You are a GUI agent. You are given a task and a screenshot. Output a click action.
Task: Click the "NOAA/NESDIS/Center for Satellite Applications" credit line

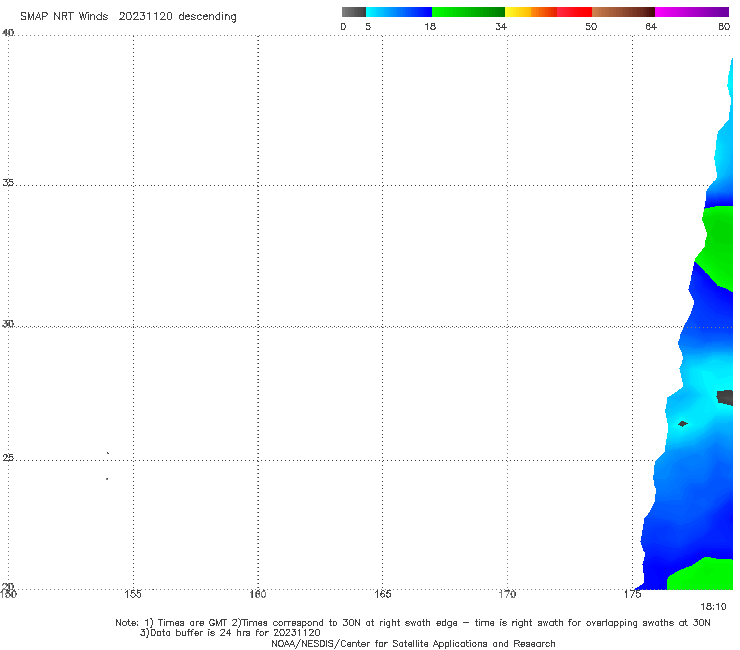pos(413,643)
